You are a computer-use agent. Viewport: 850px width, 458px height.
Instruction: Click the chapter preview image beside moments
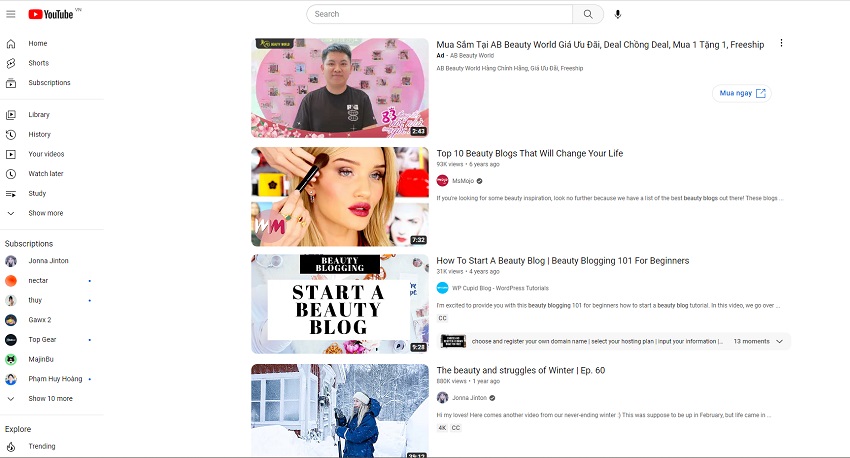coord(453,341)
